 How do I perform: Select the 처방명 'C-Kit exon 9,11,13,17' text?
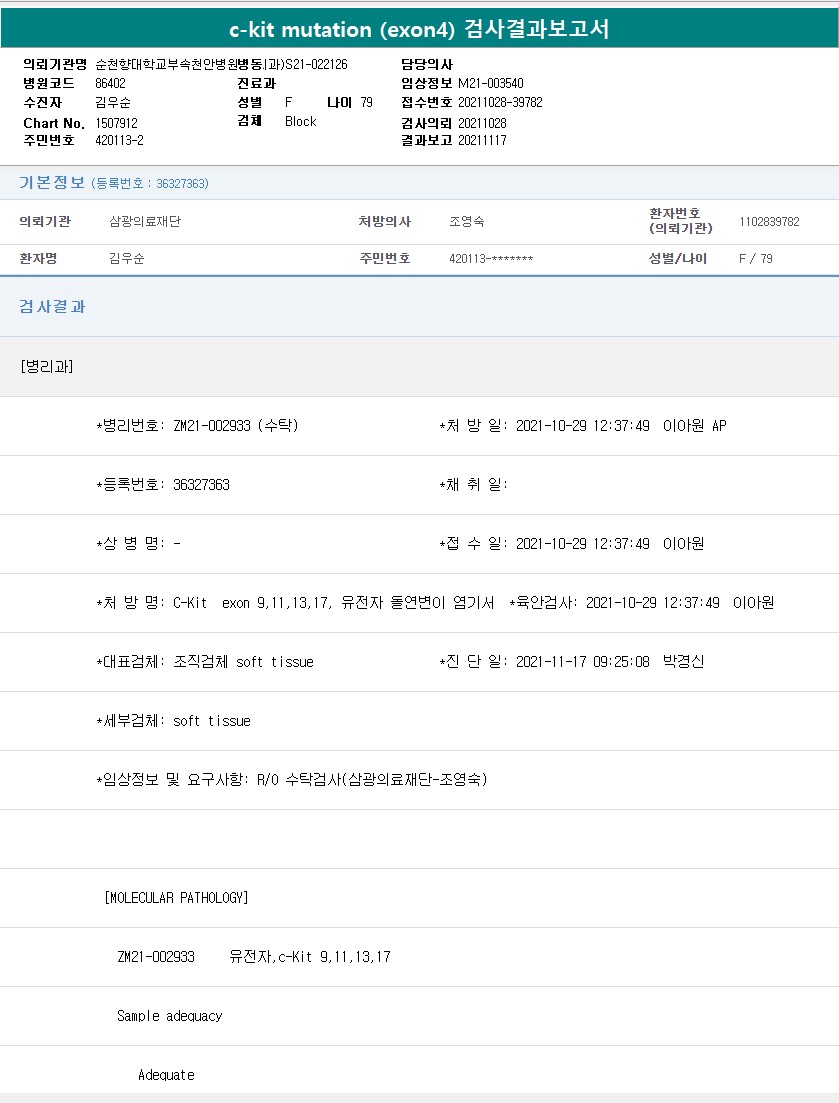(x=252, y=603)
